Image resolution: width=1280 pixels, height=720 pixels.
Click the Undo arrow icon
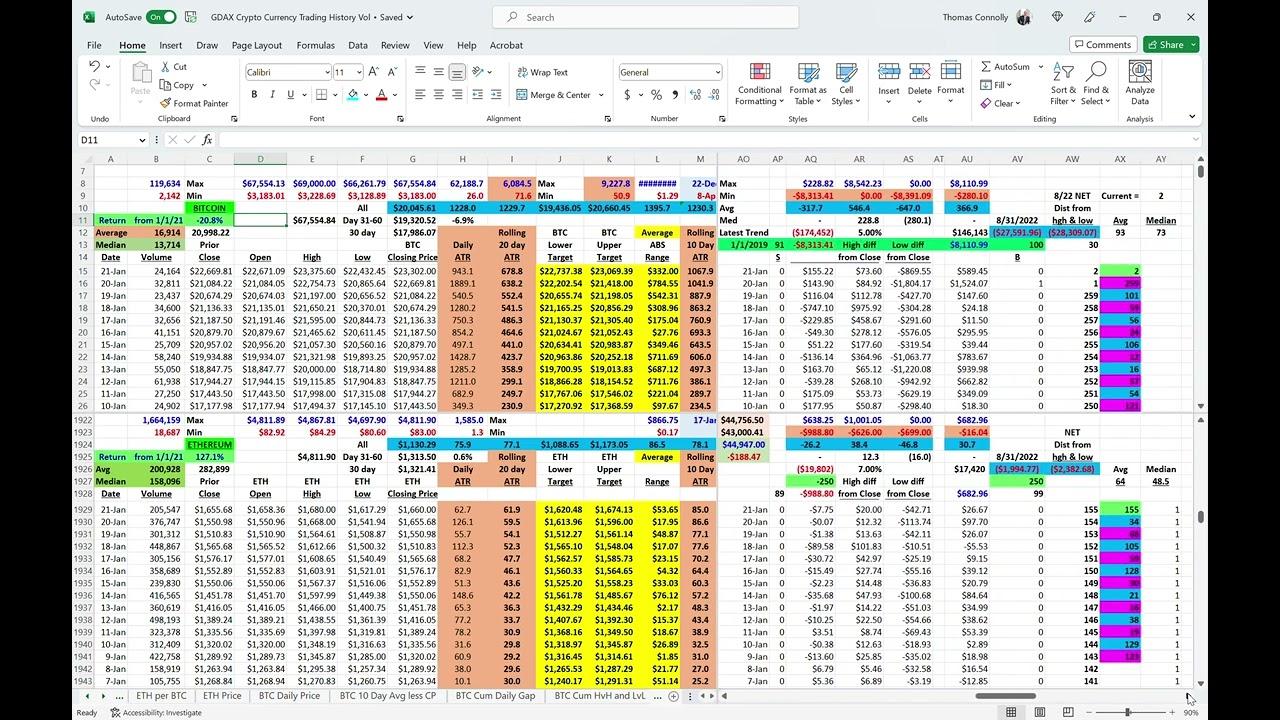[94, 66]
